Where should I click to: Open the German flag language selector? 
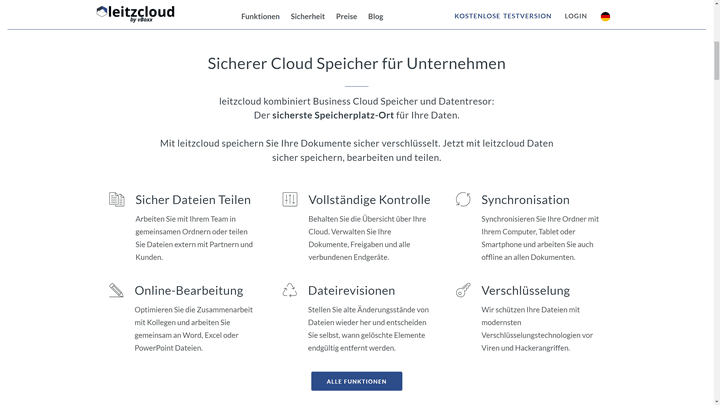(605, 17)
